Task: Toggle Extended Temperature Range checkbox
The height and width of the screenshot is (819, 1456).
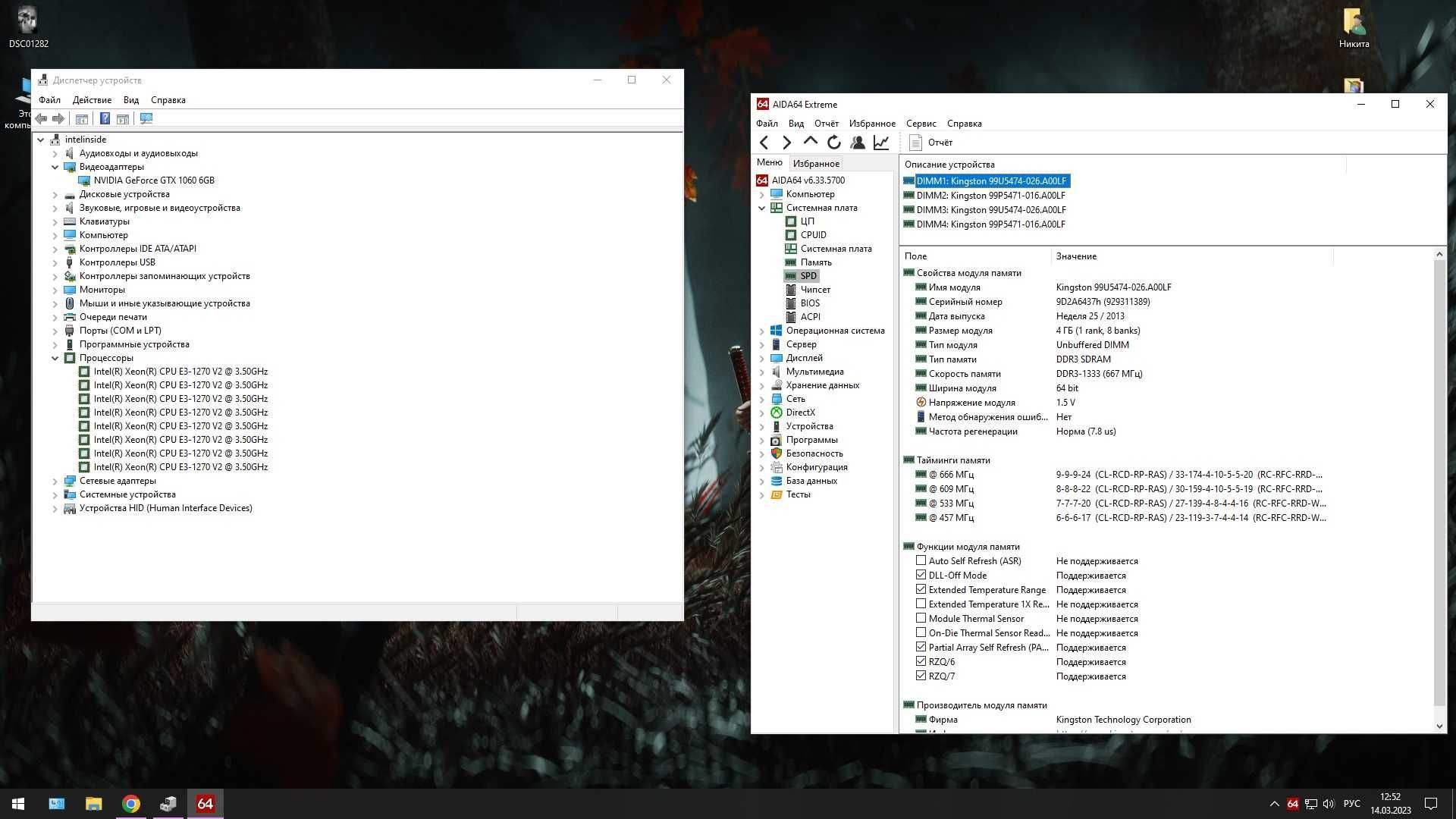Action: point(921,589)
